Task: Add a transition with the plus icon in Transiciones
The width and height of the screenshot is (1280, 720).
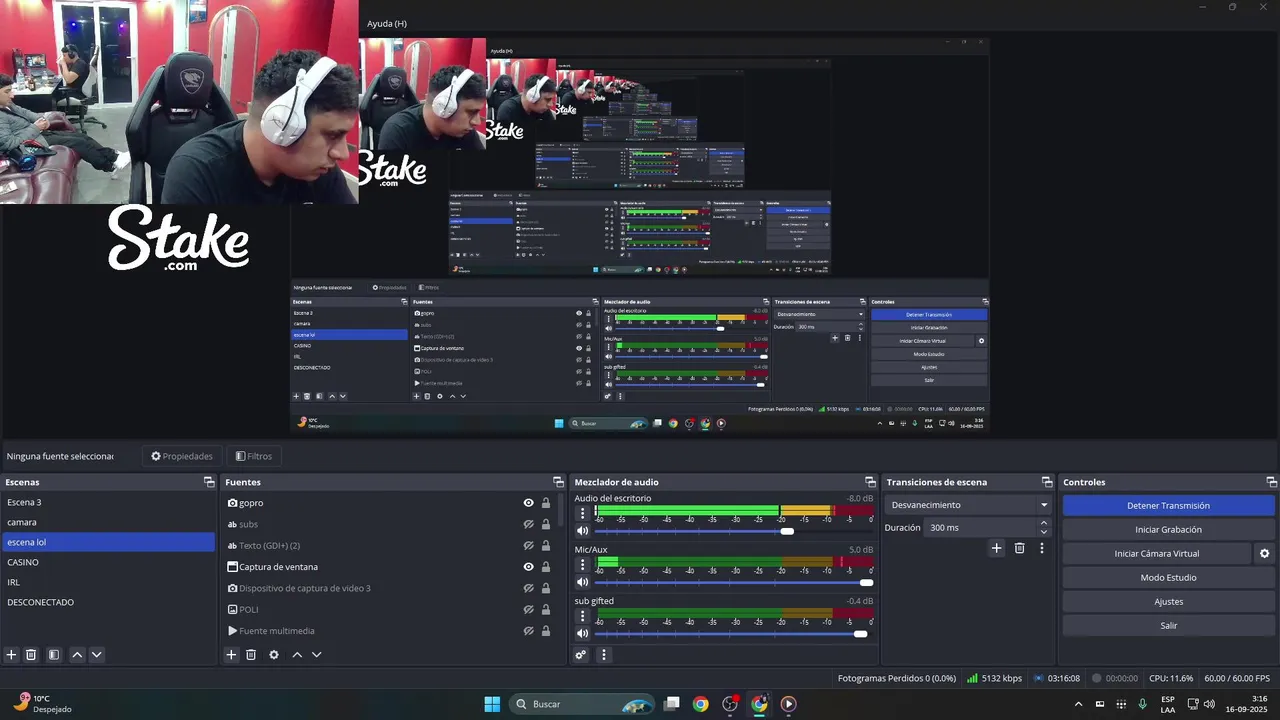Action: pyautogui.click(x=996, y=548)
